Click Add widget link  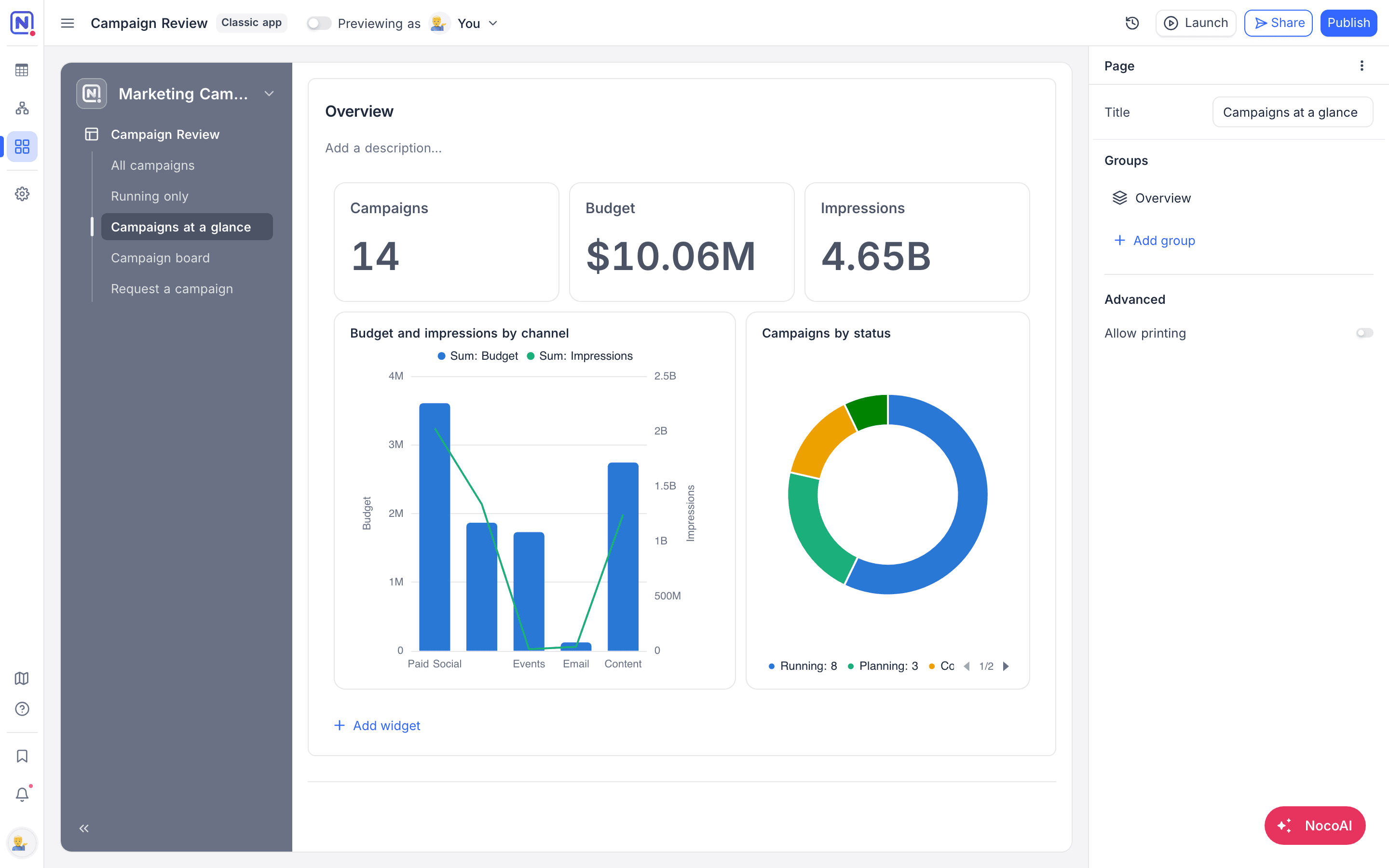(377, 726)
